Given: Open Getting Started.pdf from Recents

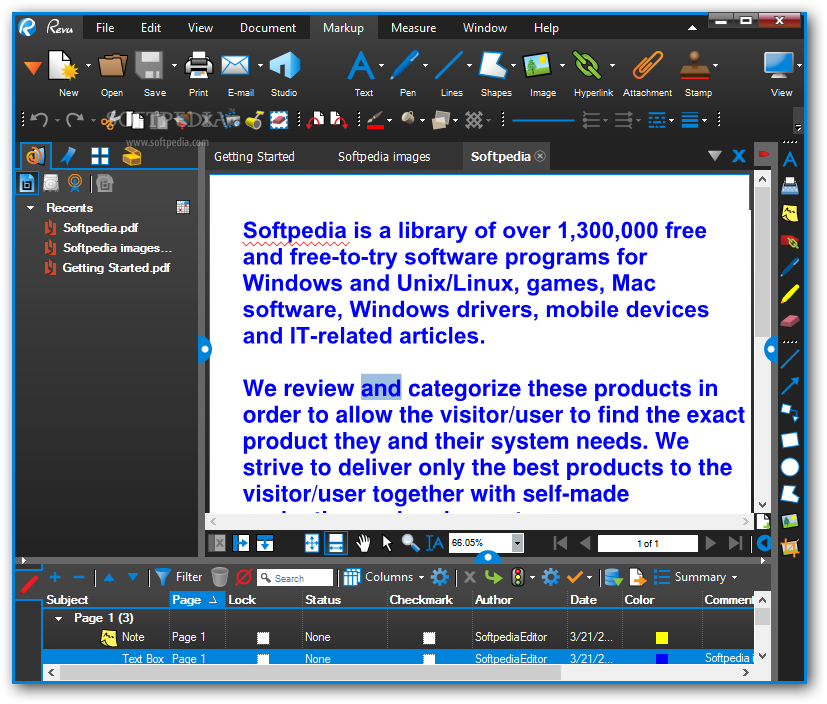Looking at the screenshot, I should pyautogui.click(x=116, y=268).
